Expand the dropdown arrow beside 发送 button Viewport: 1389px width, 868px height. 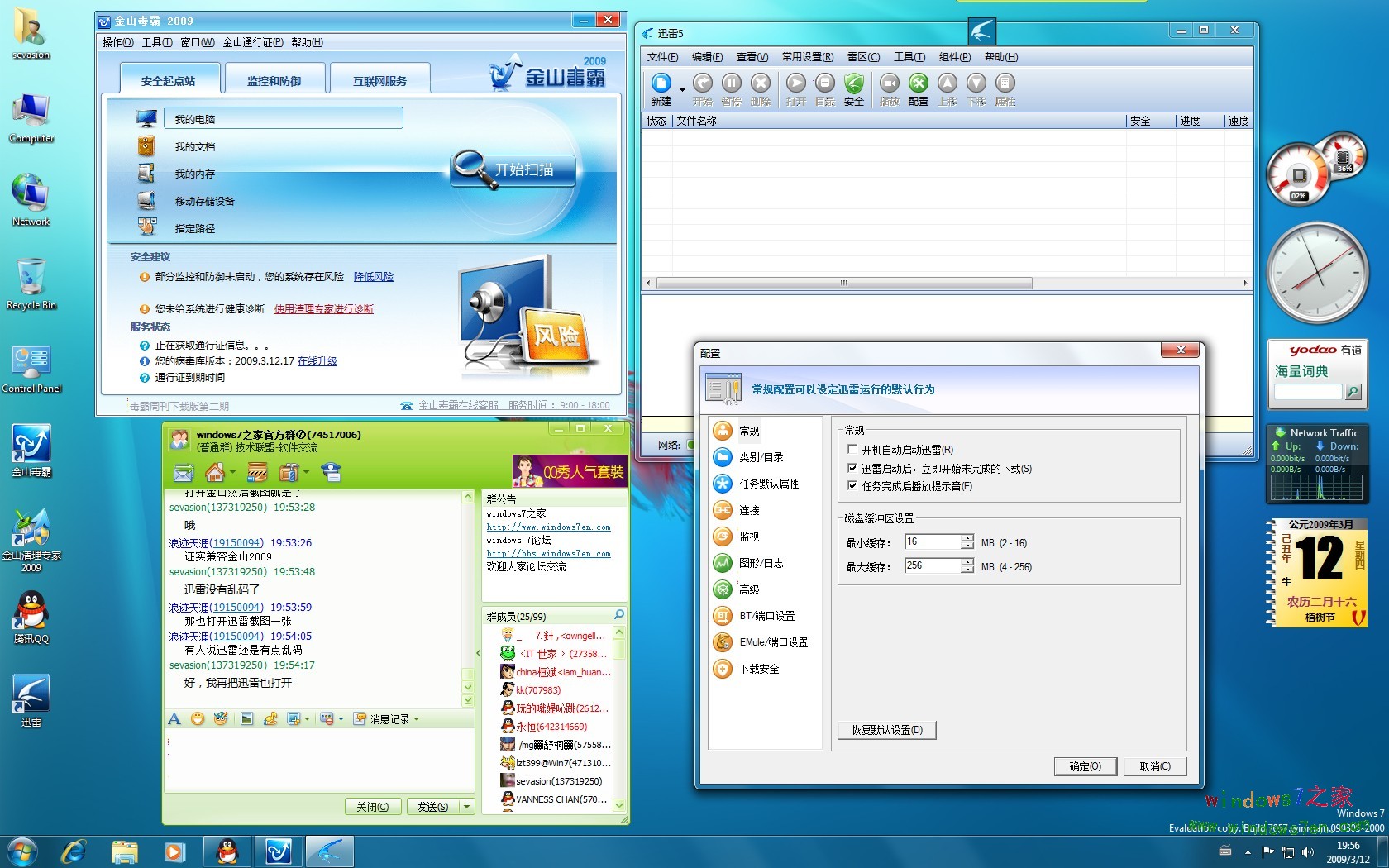point(467,807)
